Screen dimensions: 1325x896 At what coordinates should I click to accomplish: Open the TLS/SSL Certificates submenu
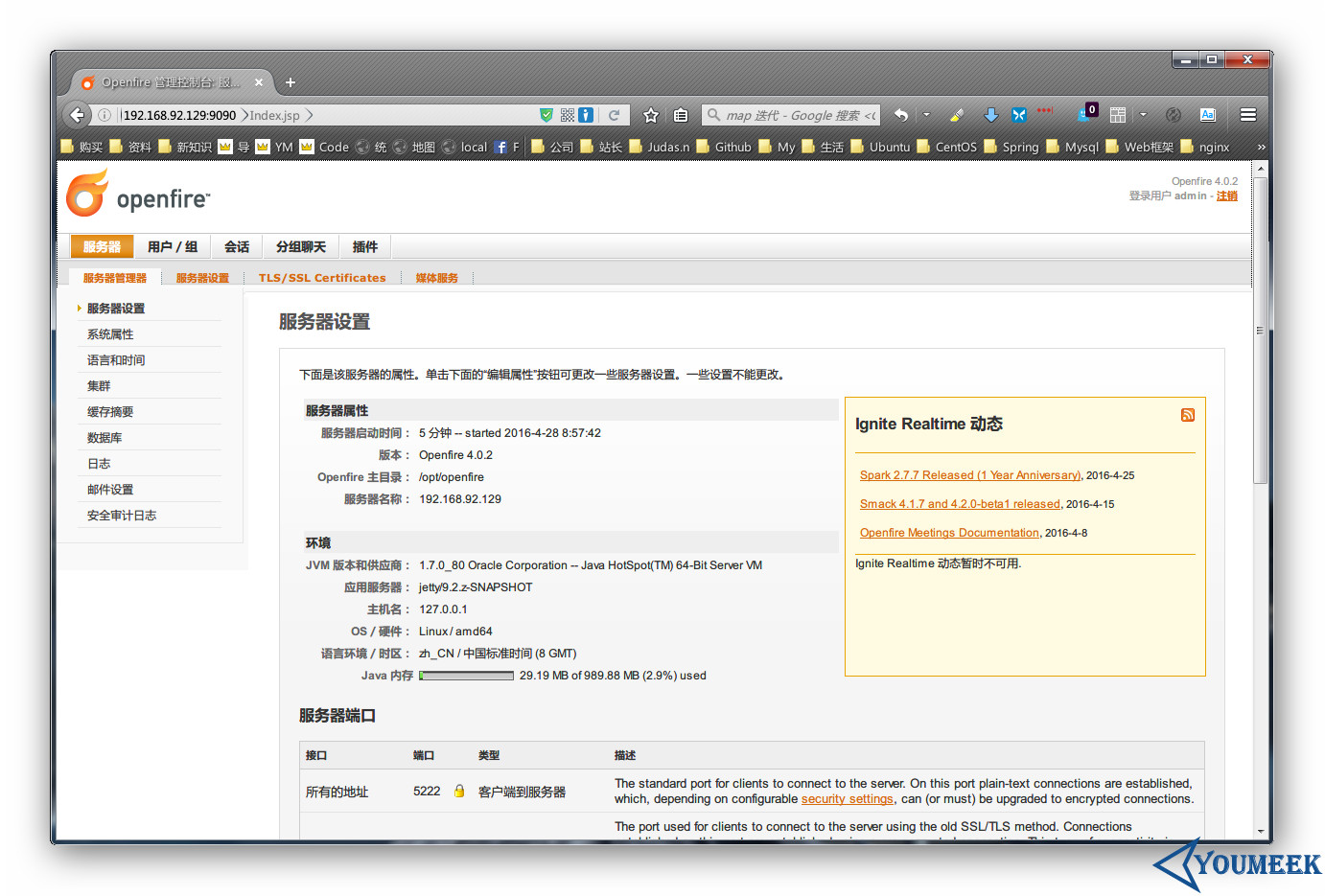coord(322,278)
